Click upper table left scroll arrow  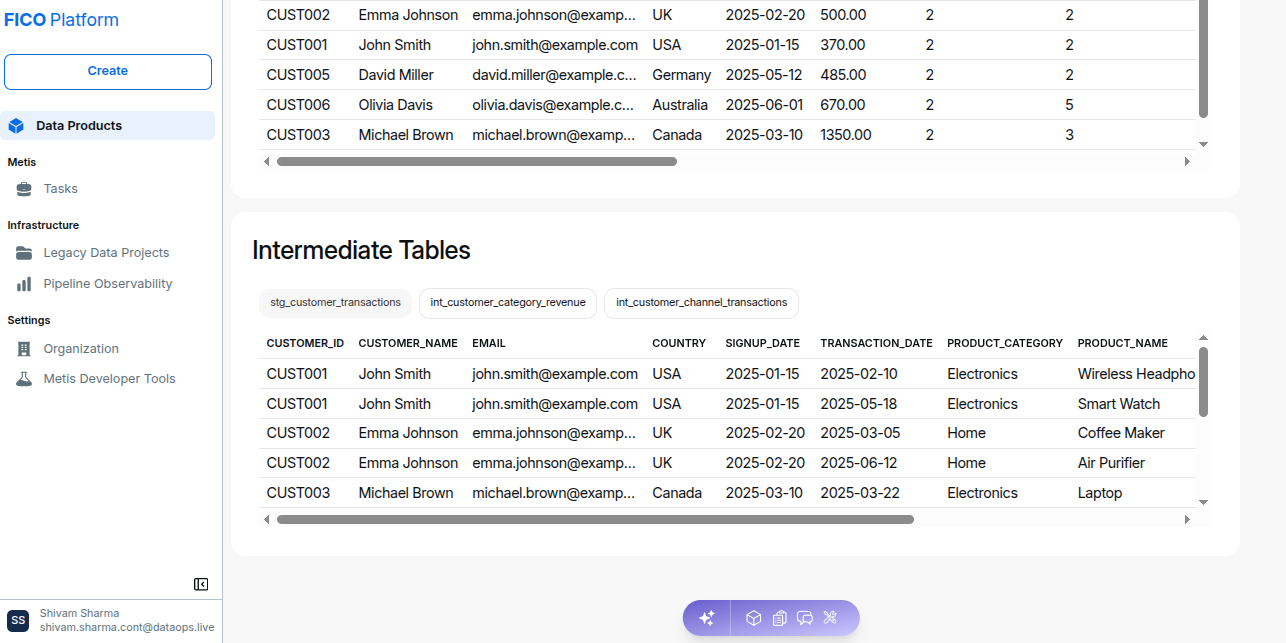[x=266, y=161]
